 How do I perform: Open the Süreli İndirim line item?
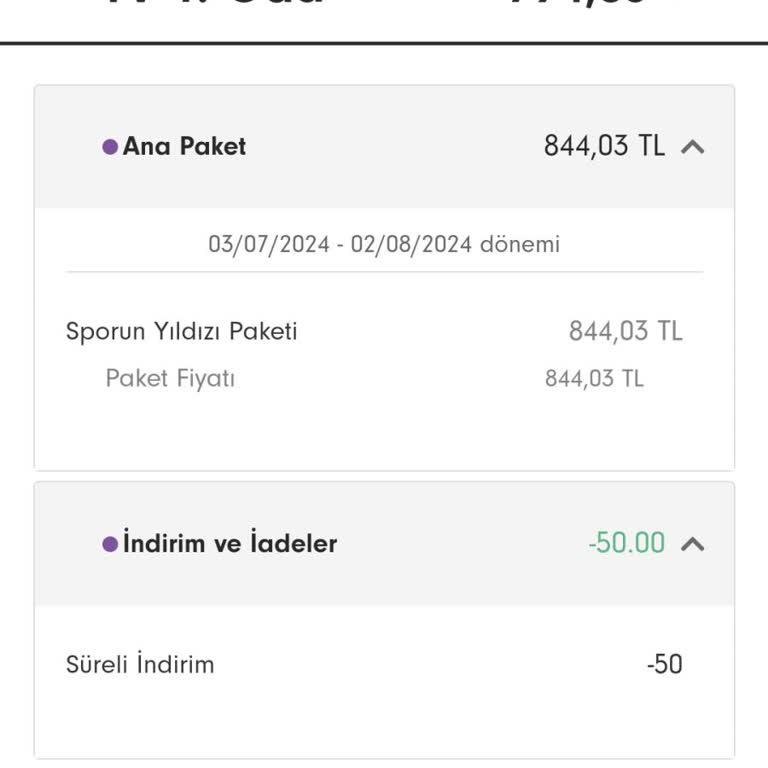[x=140, y=664]
